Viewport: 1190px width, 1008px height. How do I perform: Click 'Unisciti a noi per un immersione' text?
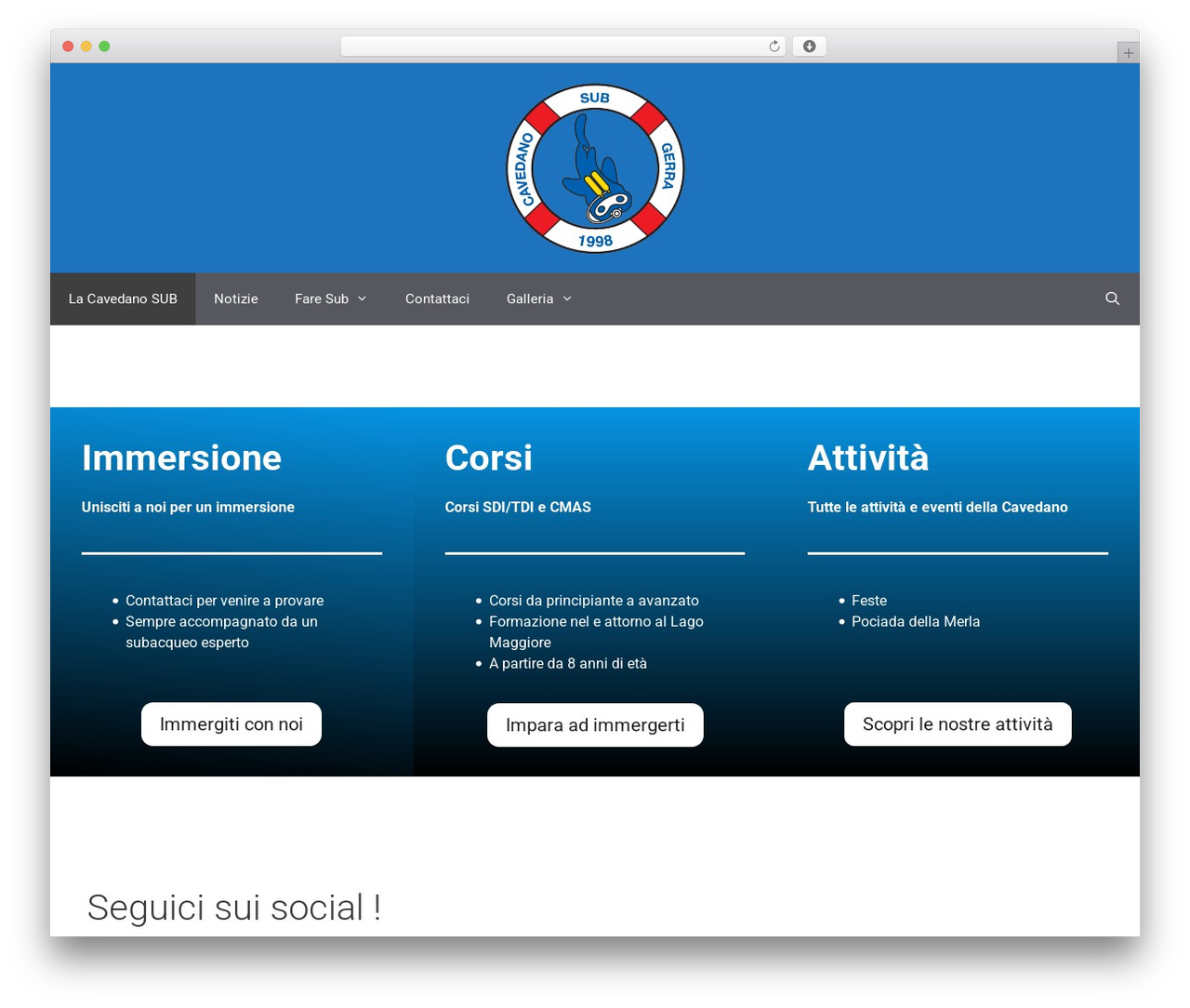click(x=188, y=508)
